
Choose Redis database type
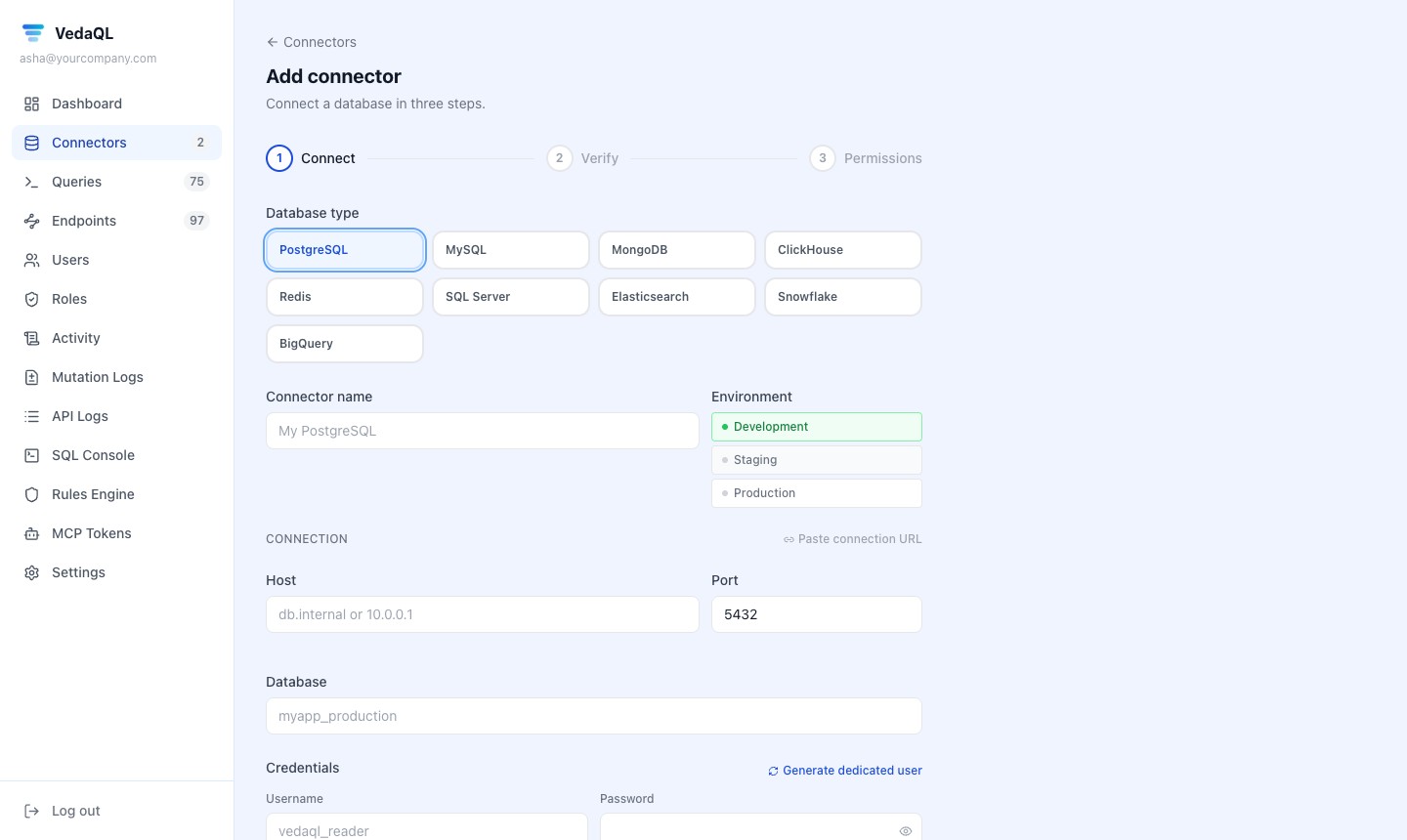click(345, 297)
